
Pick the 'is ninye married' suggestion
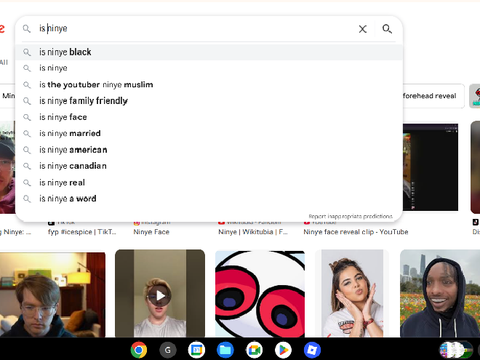(209, 134)
